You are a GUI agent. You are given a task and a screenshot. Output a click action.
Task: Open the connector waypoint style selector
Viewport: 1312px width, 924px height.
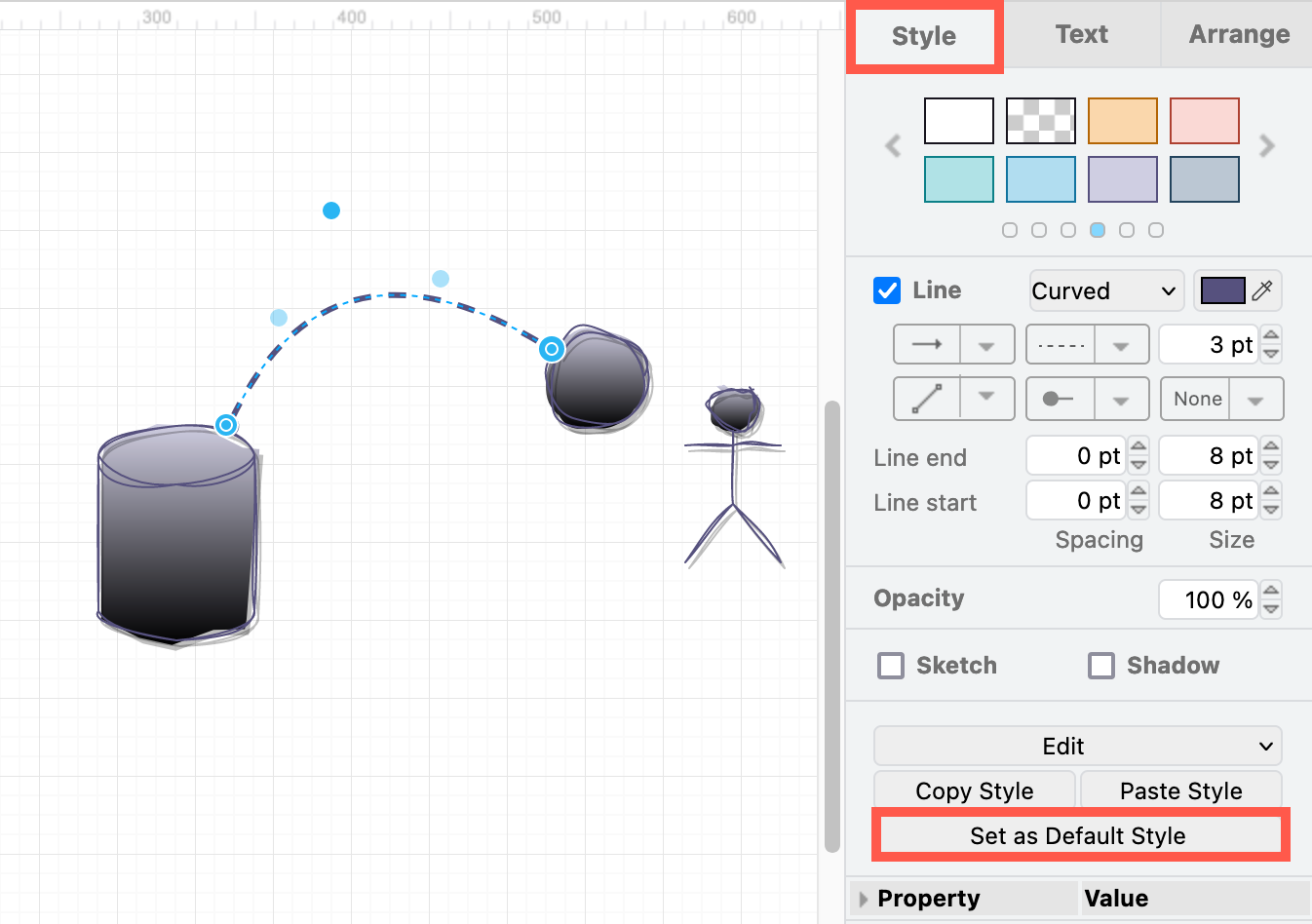pyautogui.click(x=987, y=398)
